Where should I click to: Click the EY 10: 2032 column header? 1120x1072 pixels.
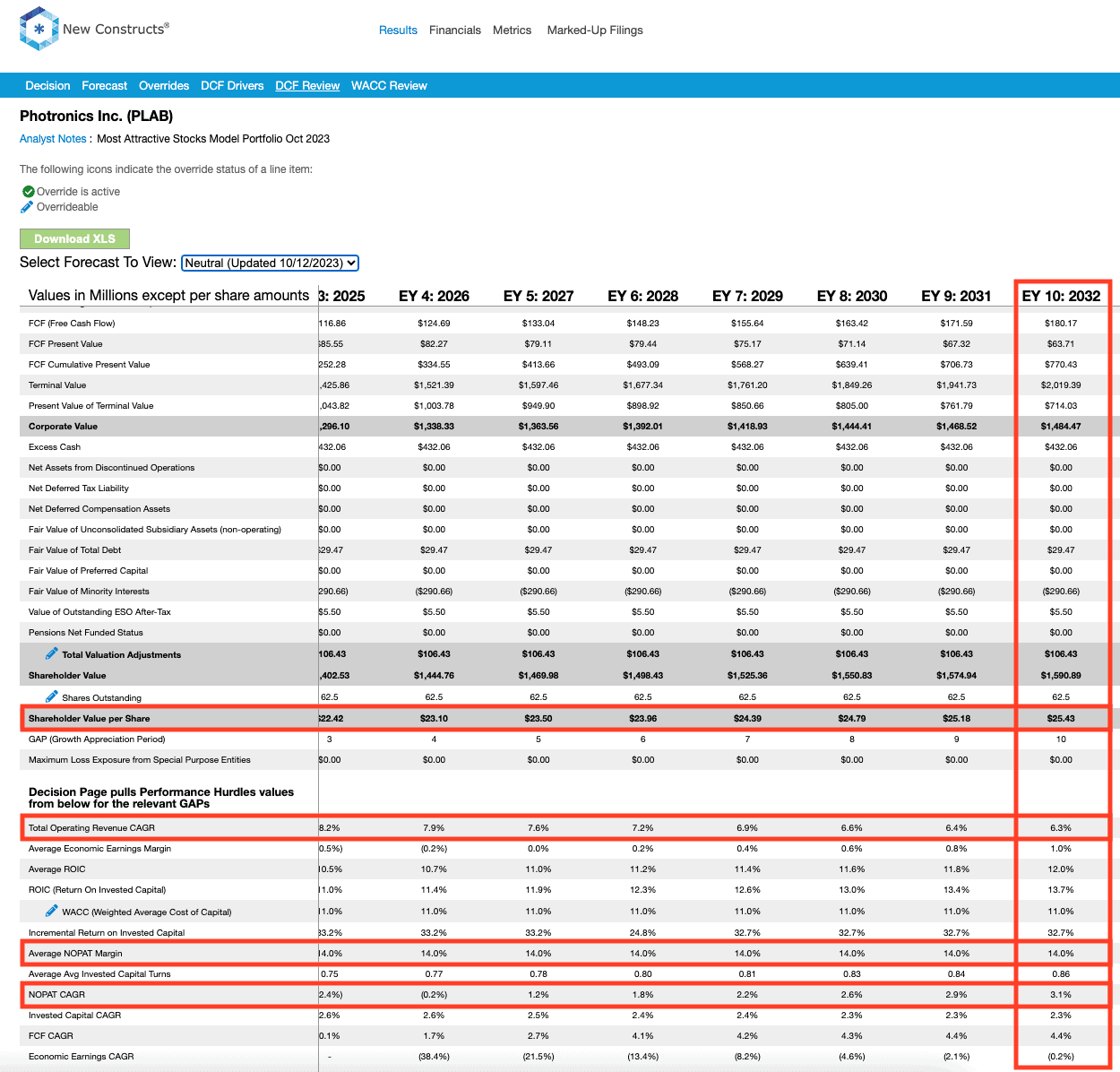tap(1061, 296)
